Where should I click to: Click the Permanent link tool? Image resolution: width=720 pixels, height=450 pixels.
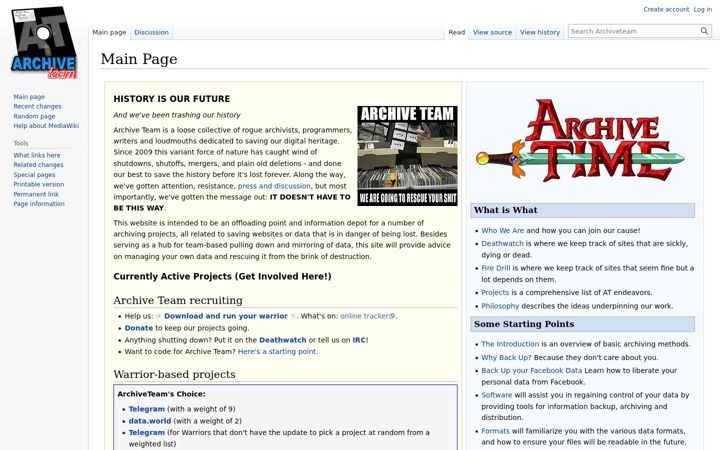click(36, 194)
